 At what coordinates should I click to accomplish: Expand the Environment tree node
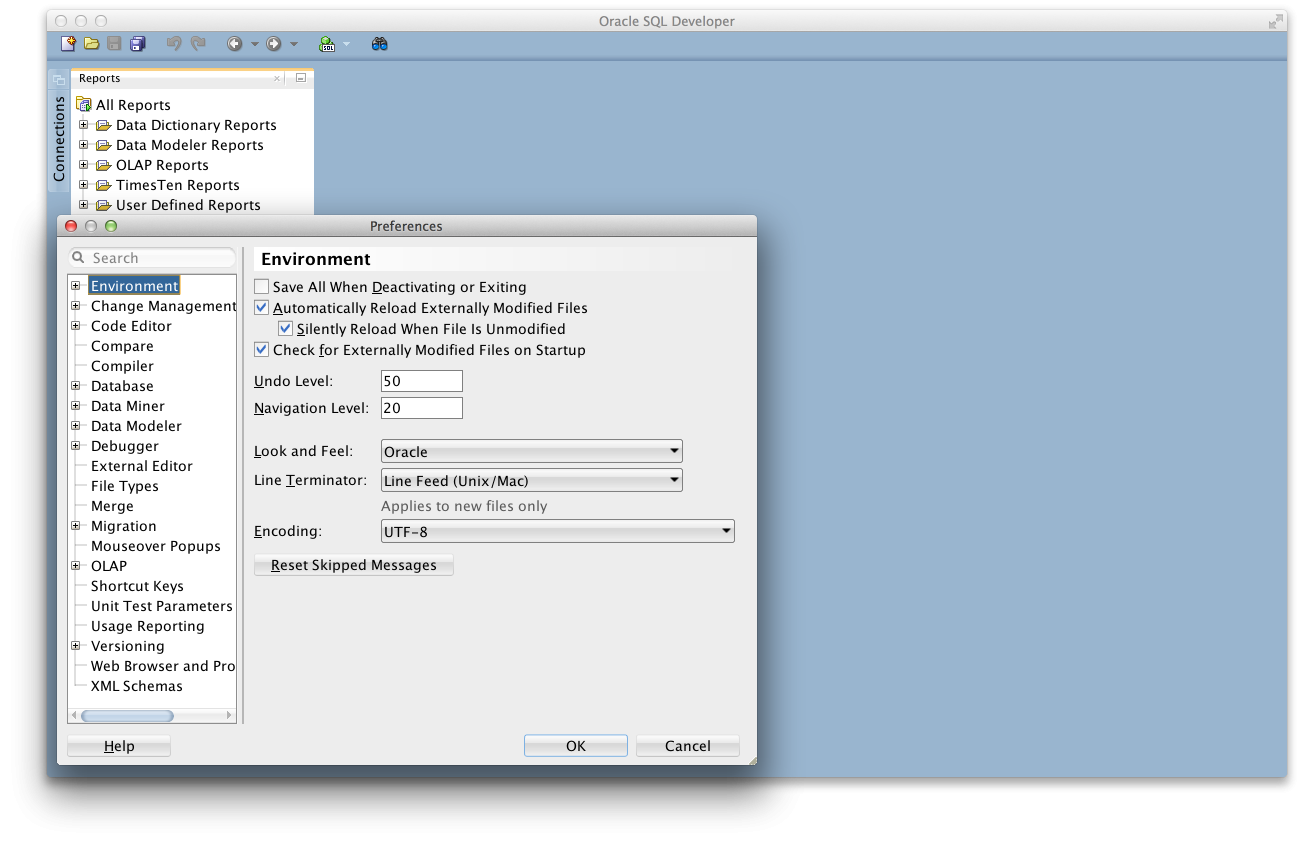click(76, 286)
